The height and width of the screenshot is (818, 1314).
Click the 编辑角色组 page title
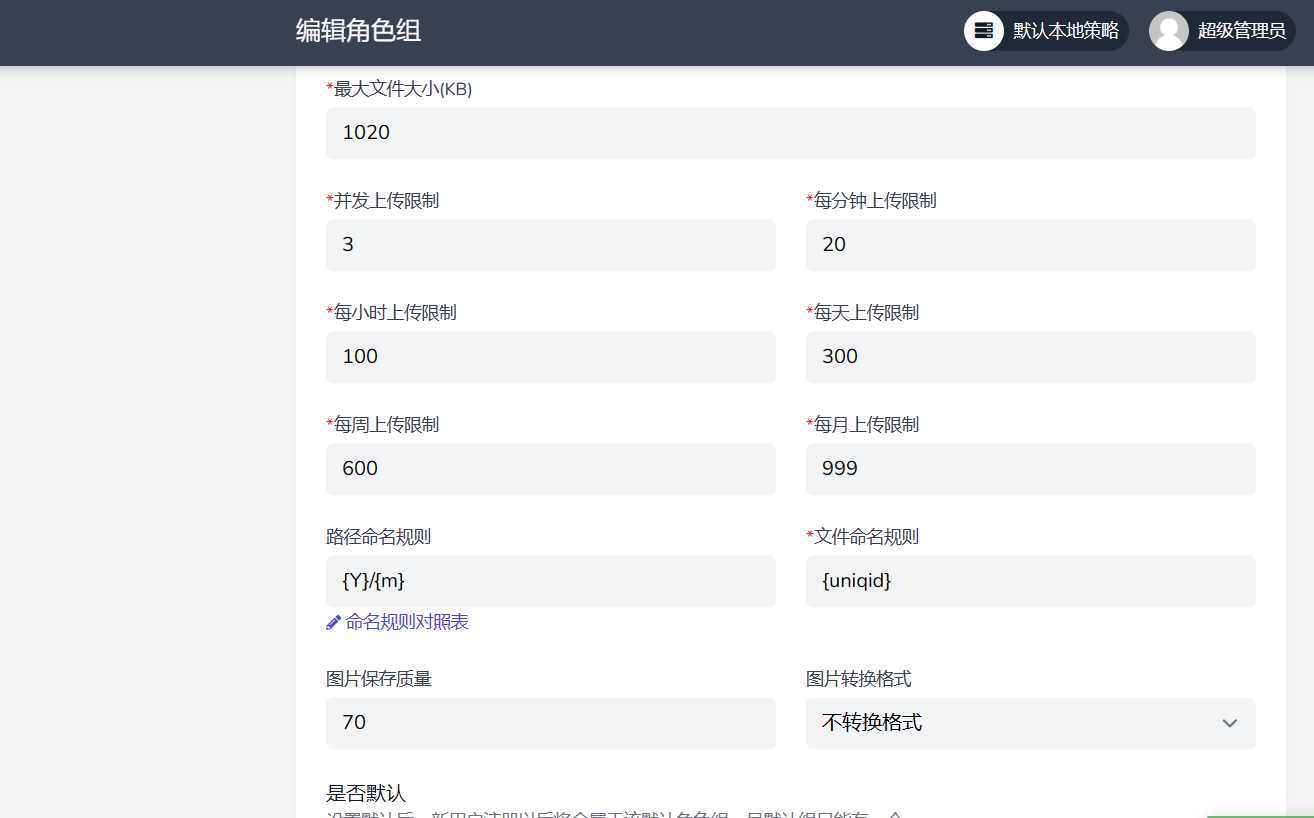(358, 31)
